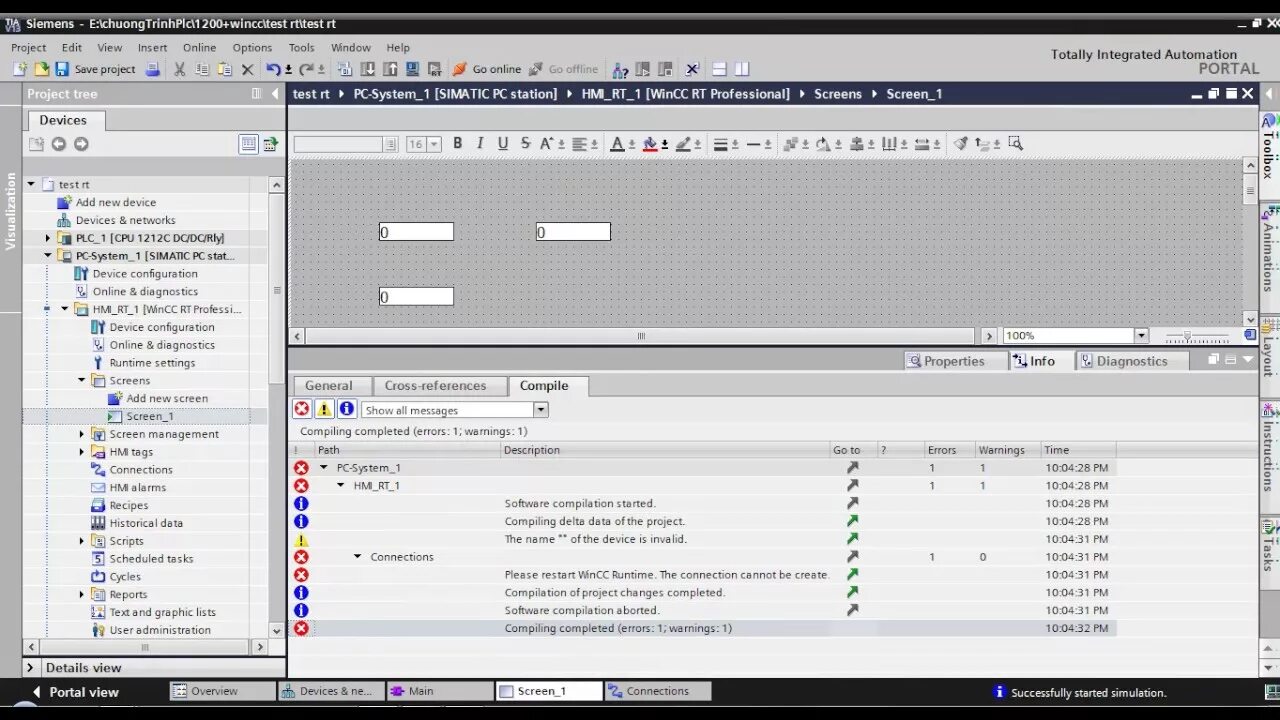Expand the Scripts tree node
The image size is (1280, 720).
(x=82, y=541)
